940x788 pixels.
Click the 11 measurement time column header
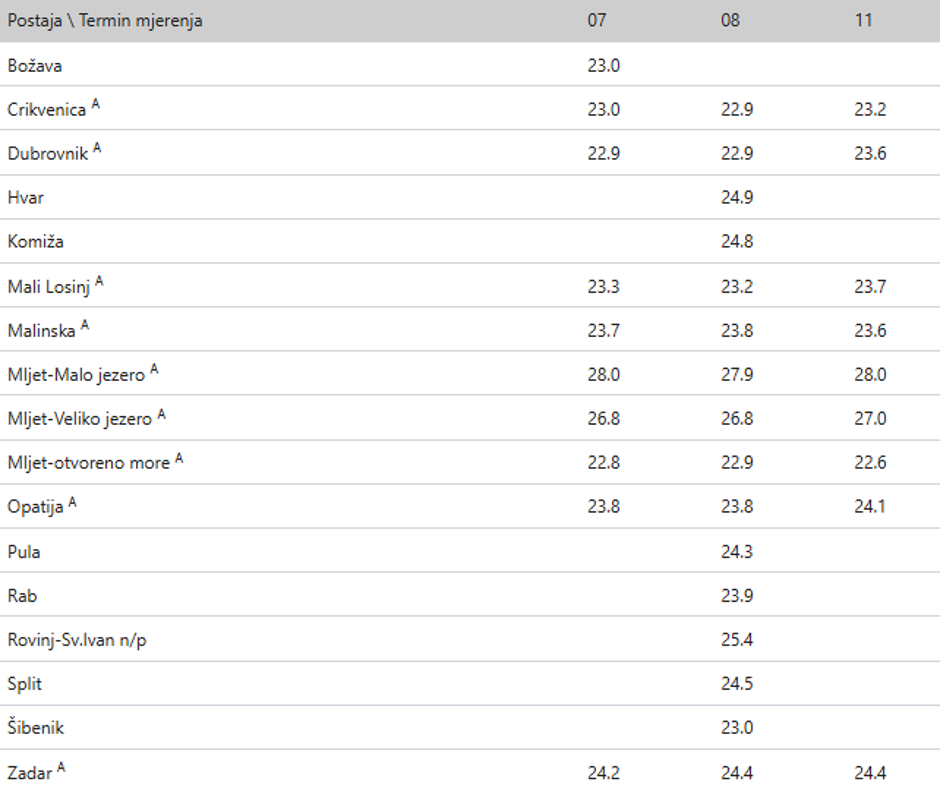click(863, 20)
